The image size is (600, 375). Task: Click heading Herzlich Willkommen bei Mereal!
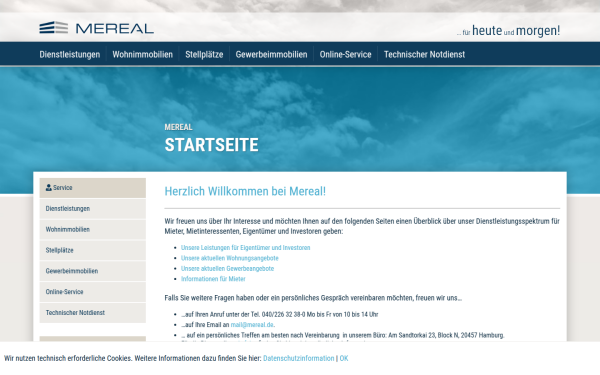pyautogui.click(x=245, y=191)
